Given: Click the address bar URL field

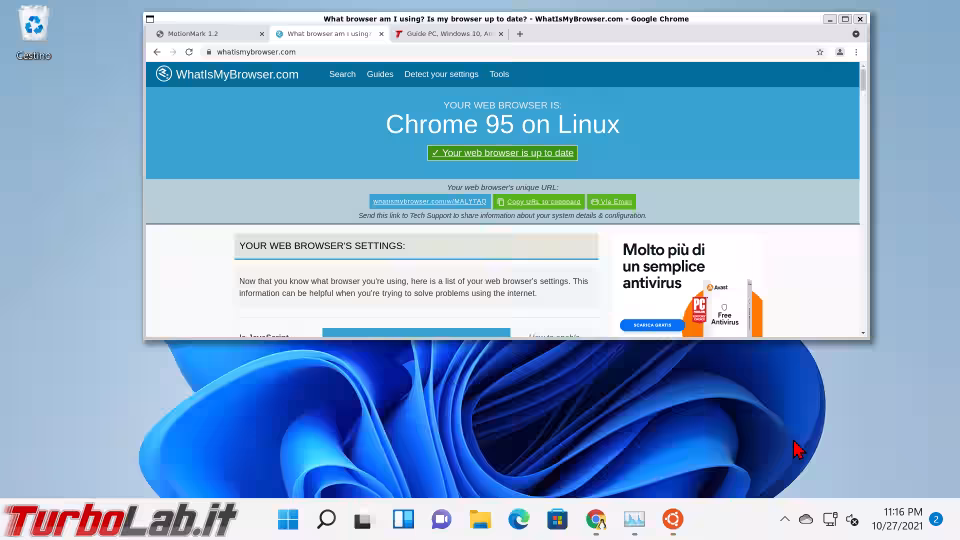Looking at the screenshot, I should (508, 52).
